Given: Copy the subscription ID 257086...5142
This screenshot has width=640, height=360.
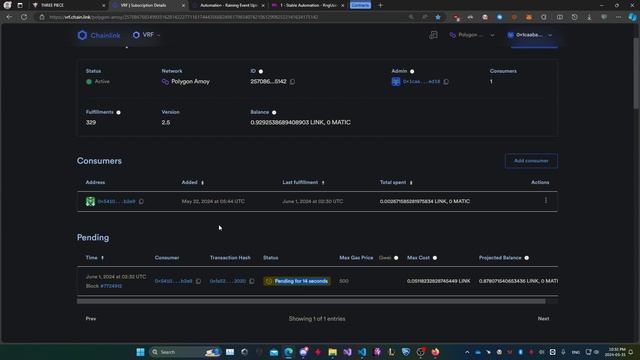Looking at the screenshot, I should pyautogui.click(x=293, y=82).
